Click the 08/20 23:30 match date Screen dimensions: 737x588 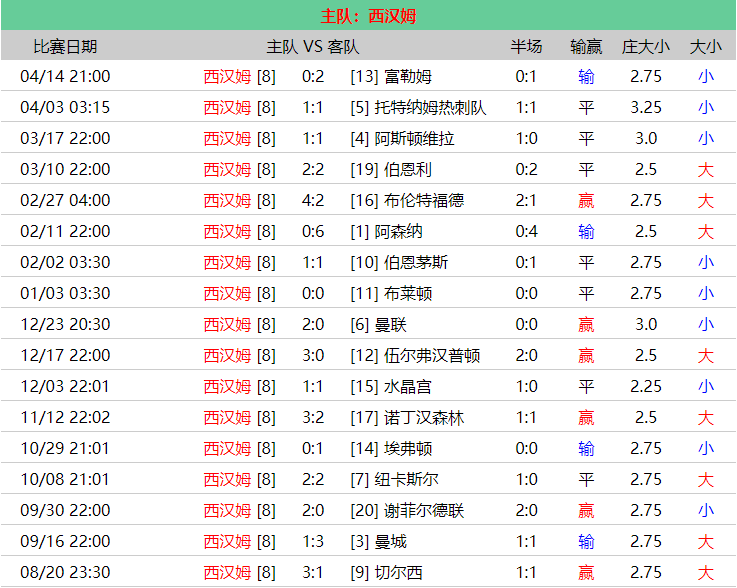tap(65, 572)
